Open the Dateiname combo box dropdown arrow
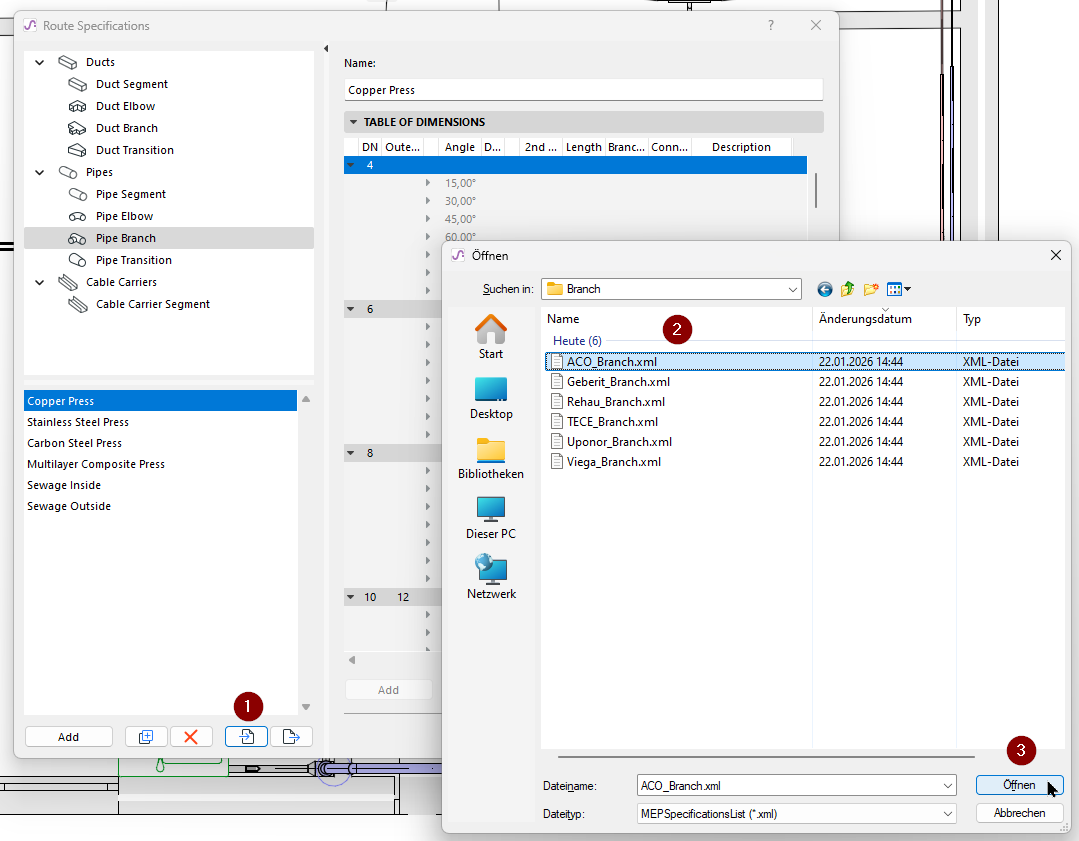The image size is (1079, 841). [x=948, y=785]
